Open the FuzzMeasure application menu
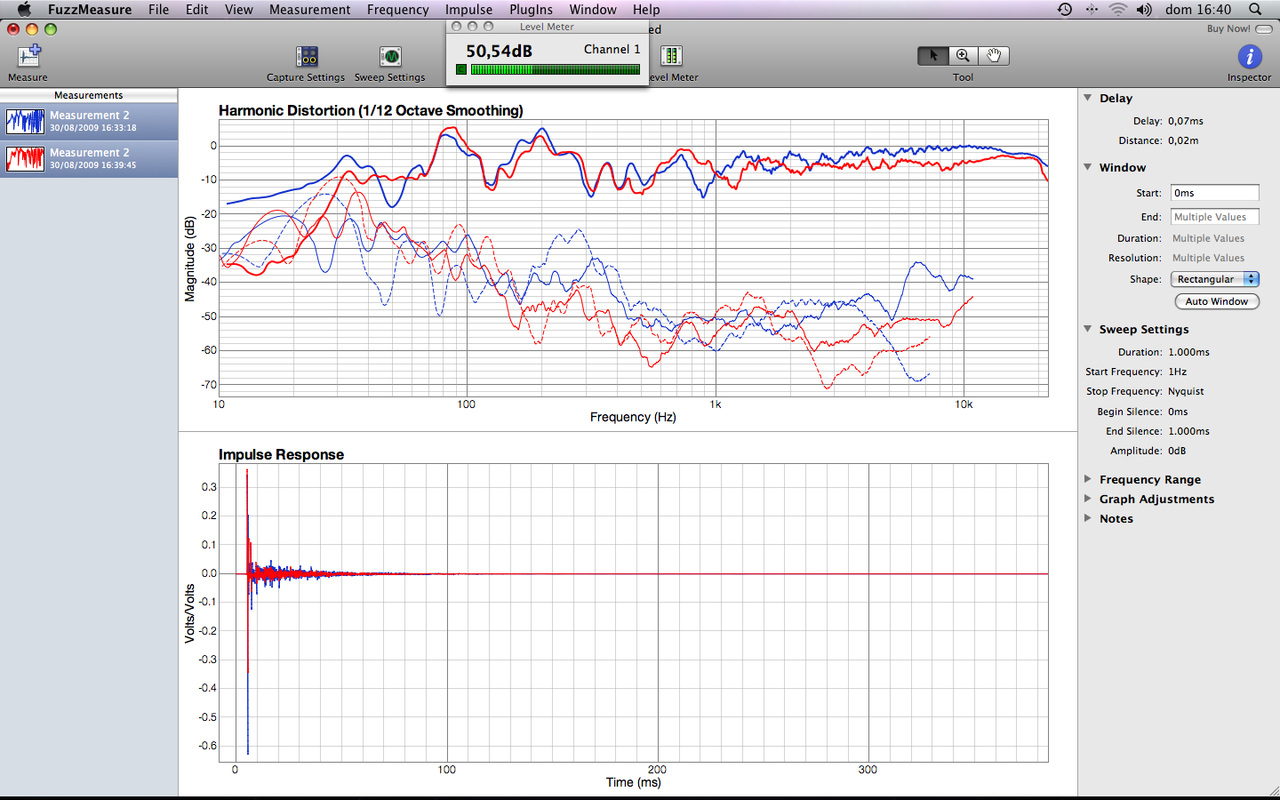1280x800 pixels. (x=89, y=9)
